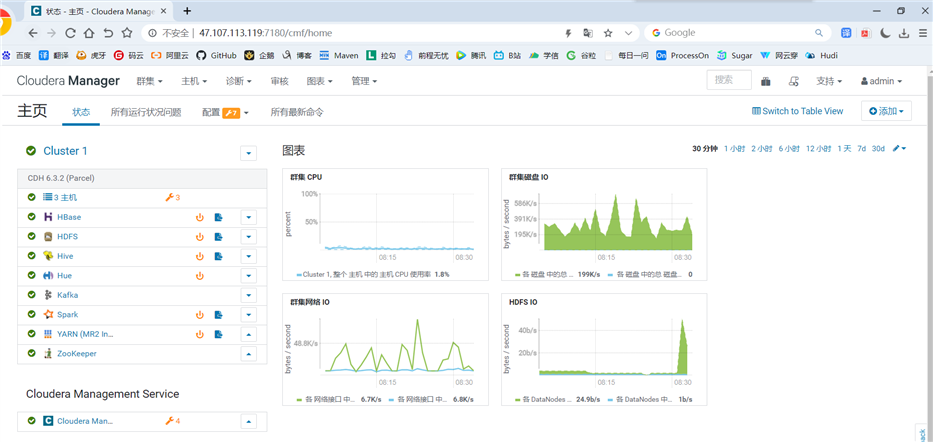Open the 图表 menu

click(320, 81)
